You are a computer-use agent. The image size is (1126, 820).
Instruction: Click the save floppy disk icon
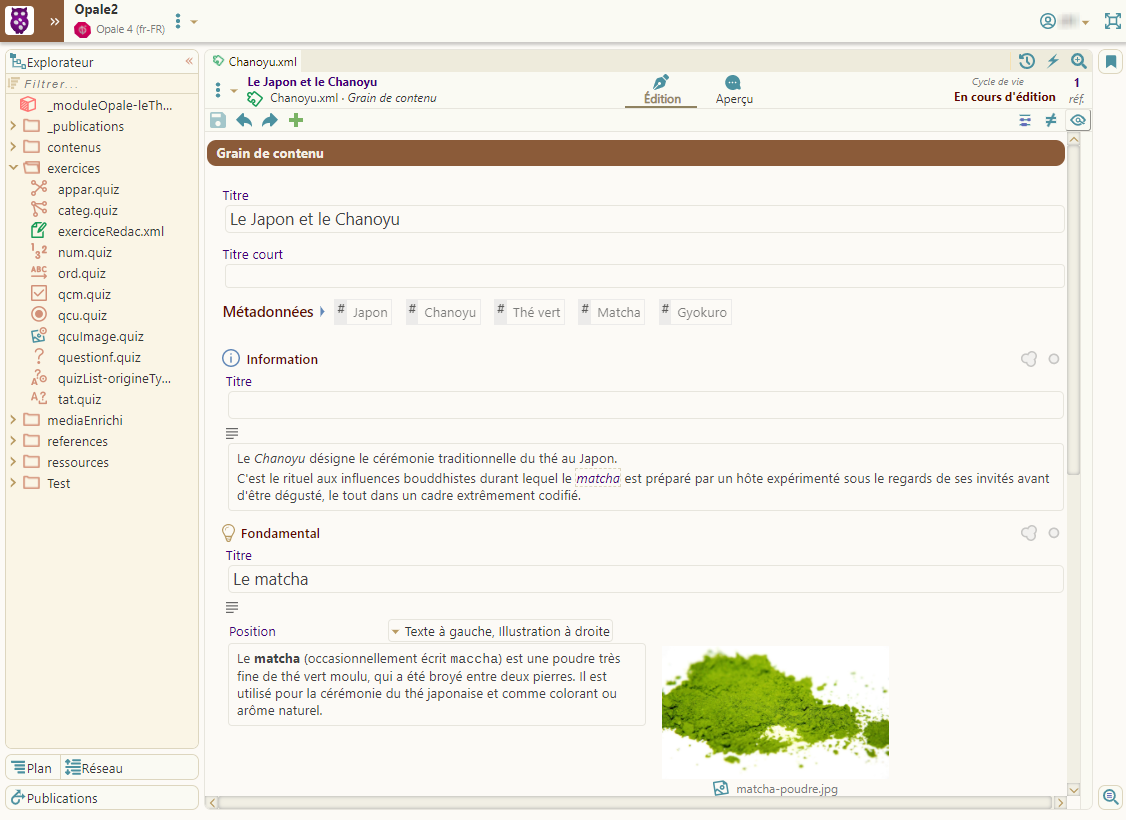218,121
